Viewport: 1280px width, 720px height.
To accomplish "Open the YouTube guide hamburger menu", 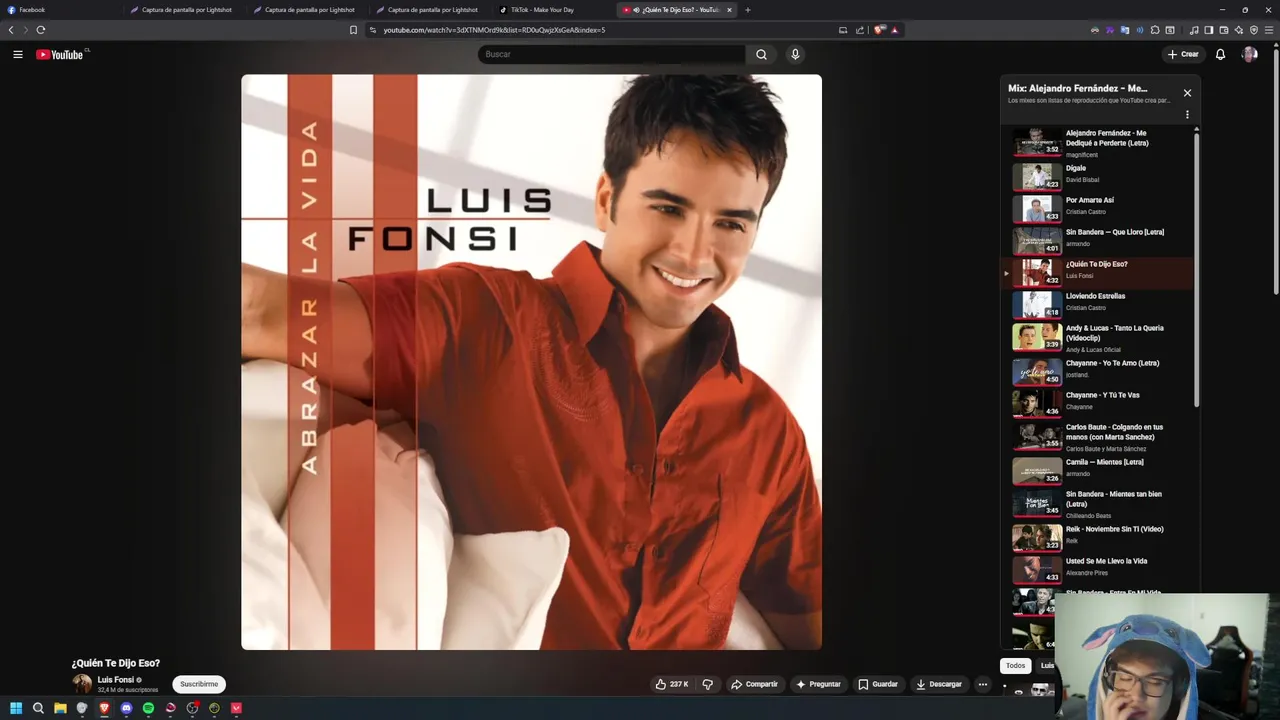I will (18, 54).
